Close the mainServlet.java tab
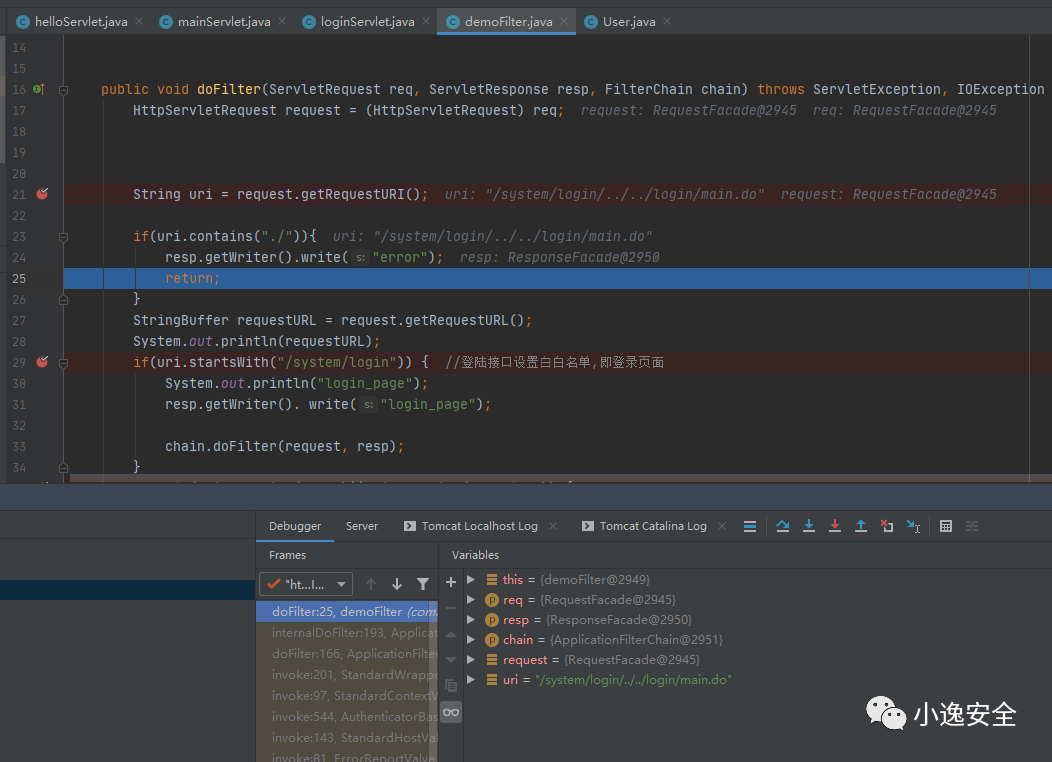The width and height of the screenshot is (1052, 762). click(x=282, y=21)
